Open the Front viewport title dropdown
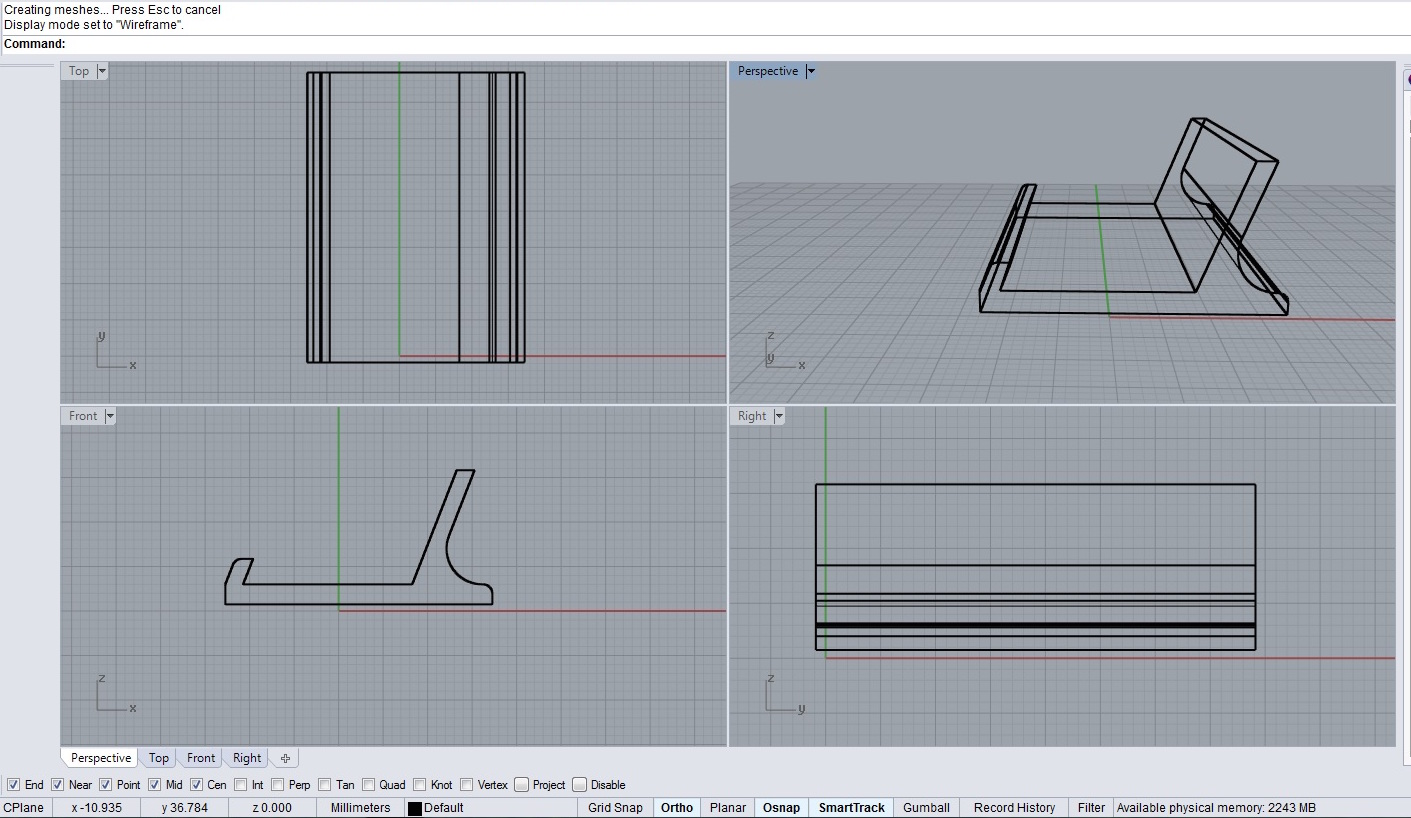The height and width of the screenshot is (818, 1411). pyautogui.click(x=110, y=416)
